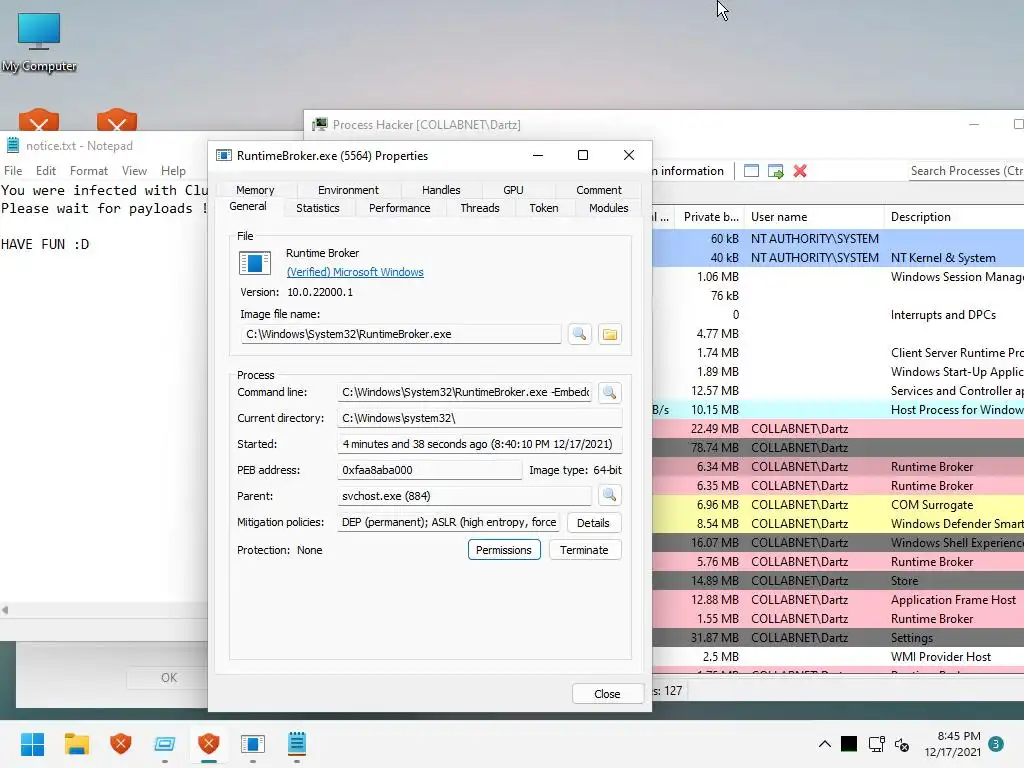Click the Properties dialog title bar icon
1024x768 pixels.
click(x=224, y=155)
